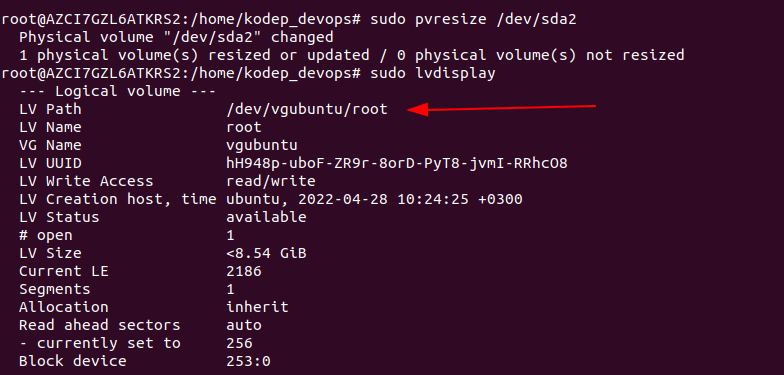Click the LV Name value root

click(244, 127)
